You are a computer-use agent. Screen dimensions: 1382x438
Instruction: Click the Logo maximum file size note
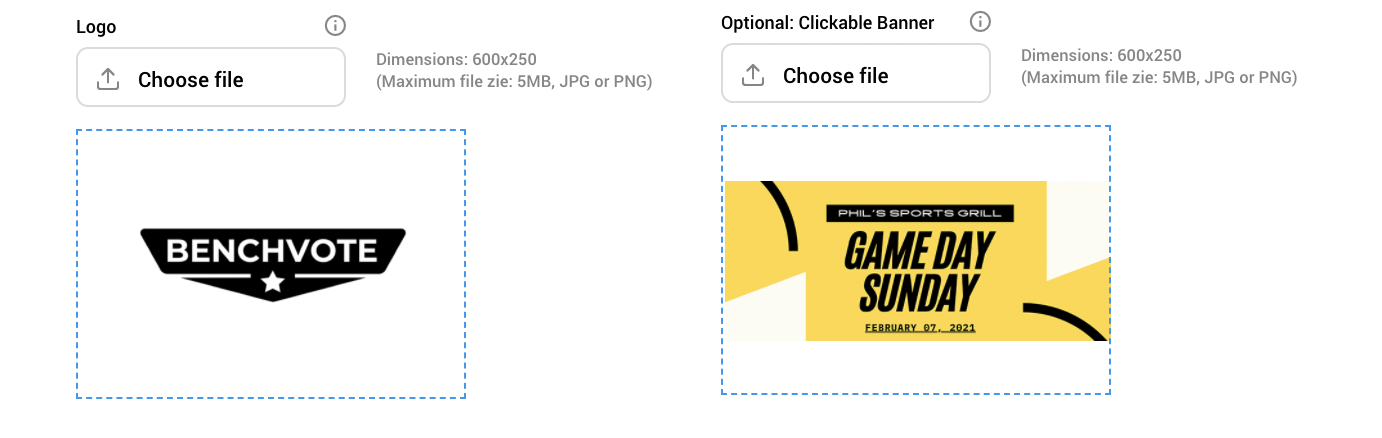coord(514,82)
